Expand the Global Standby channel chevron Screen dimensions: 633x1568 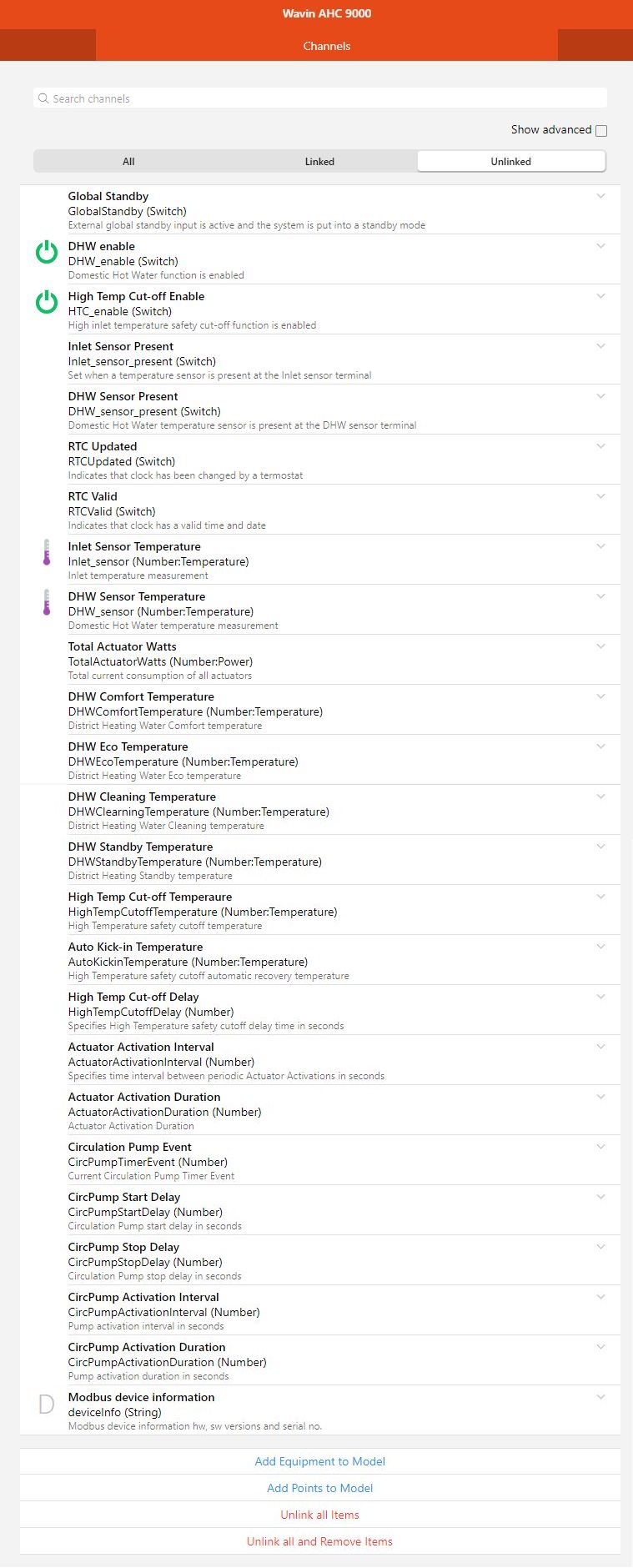coord(600,196)
